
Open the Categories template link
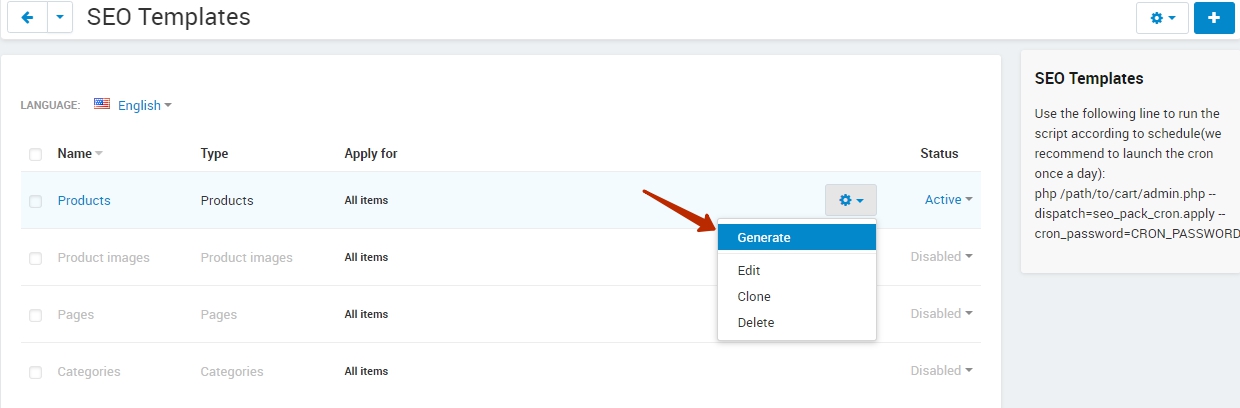(x=89, y=371)
